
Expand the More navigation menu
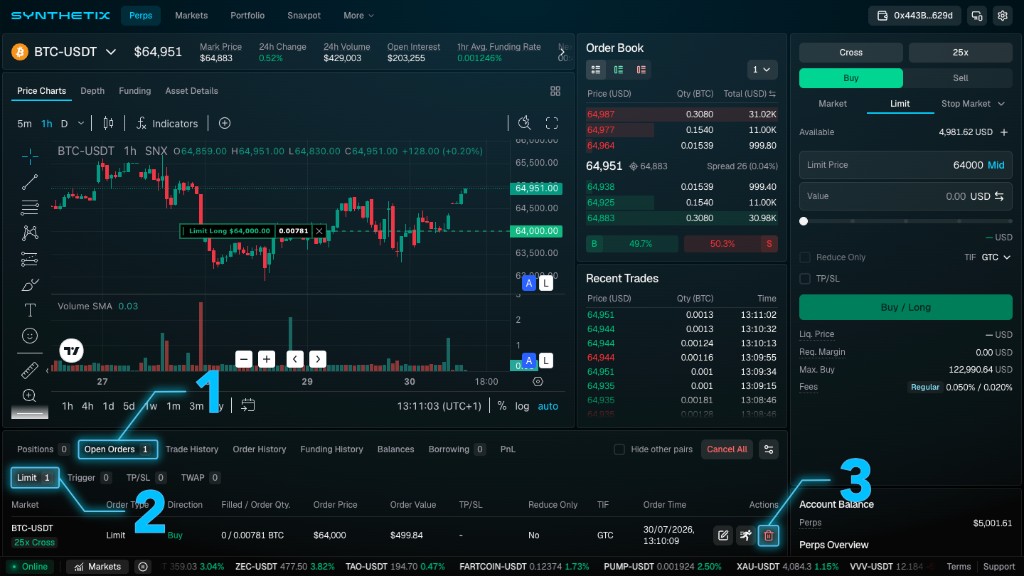(x=359, y=16)
